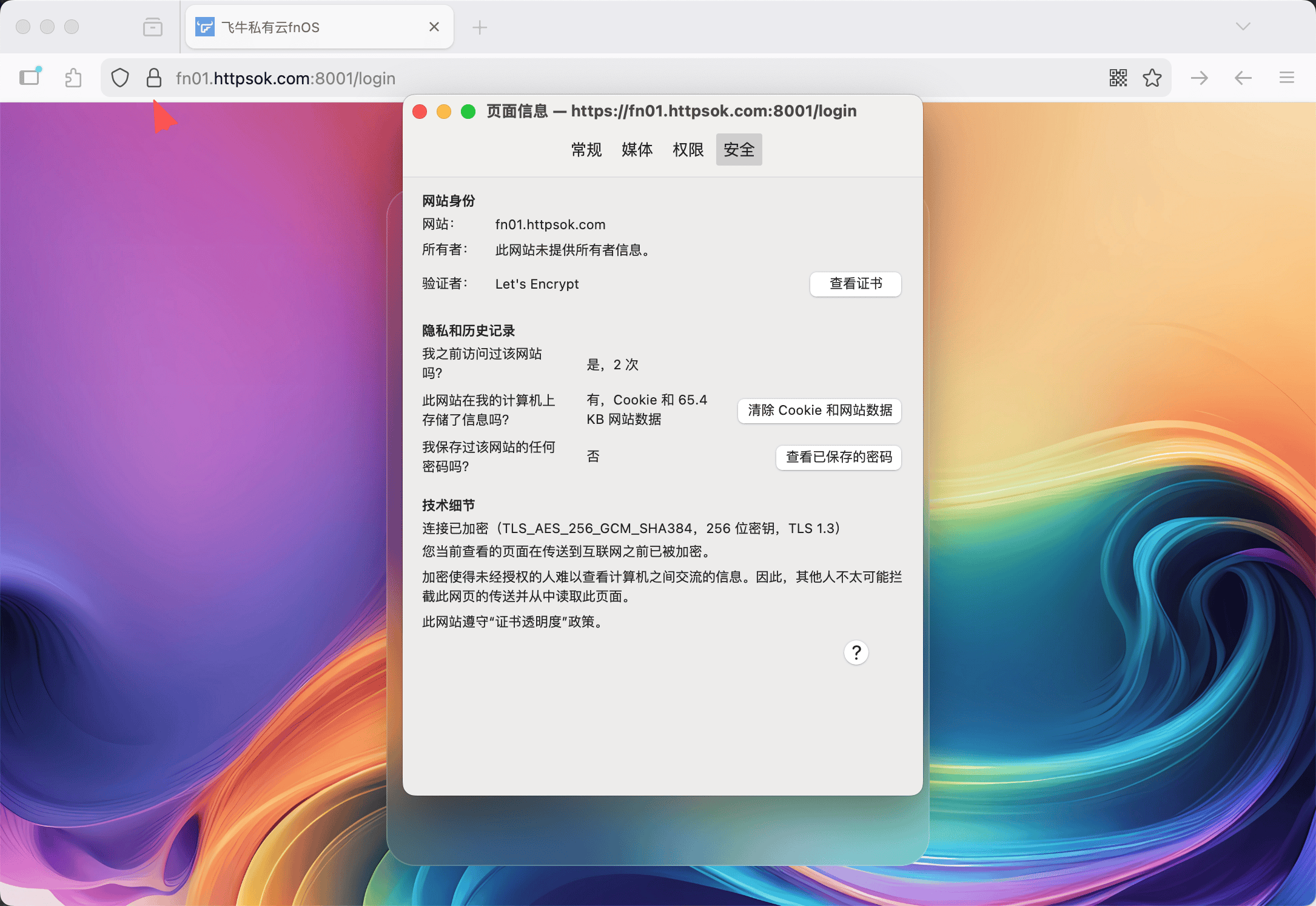Open the extensions puzzle icon
Viewport: 1316px width, 906px height.
click(73, 78)
